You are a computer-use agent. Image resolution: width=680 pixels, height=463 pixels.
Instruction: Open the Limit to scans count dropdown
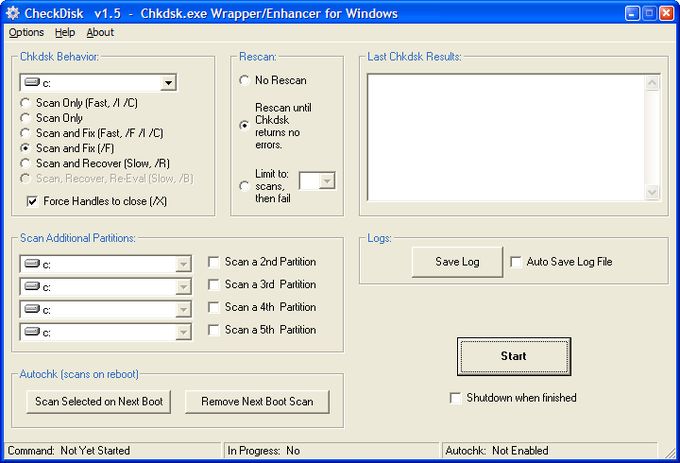pyautogui.click(x=327, y=181)
